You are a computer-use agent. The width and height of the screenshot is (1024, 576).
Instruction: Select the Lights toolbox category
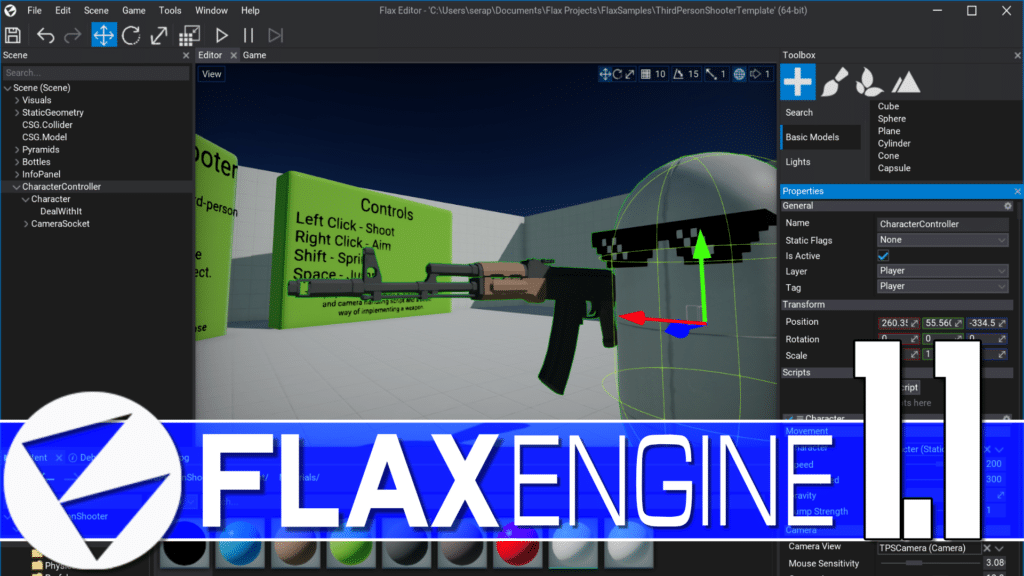[821, 162]
